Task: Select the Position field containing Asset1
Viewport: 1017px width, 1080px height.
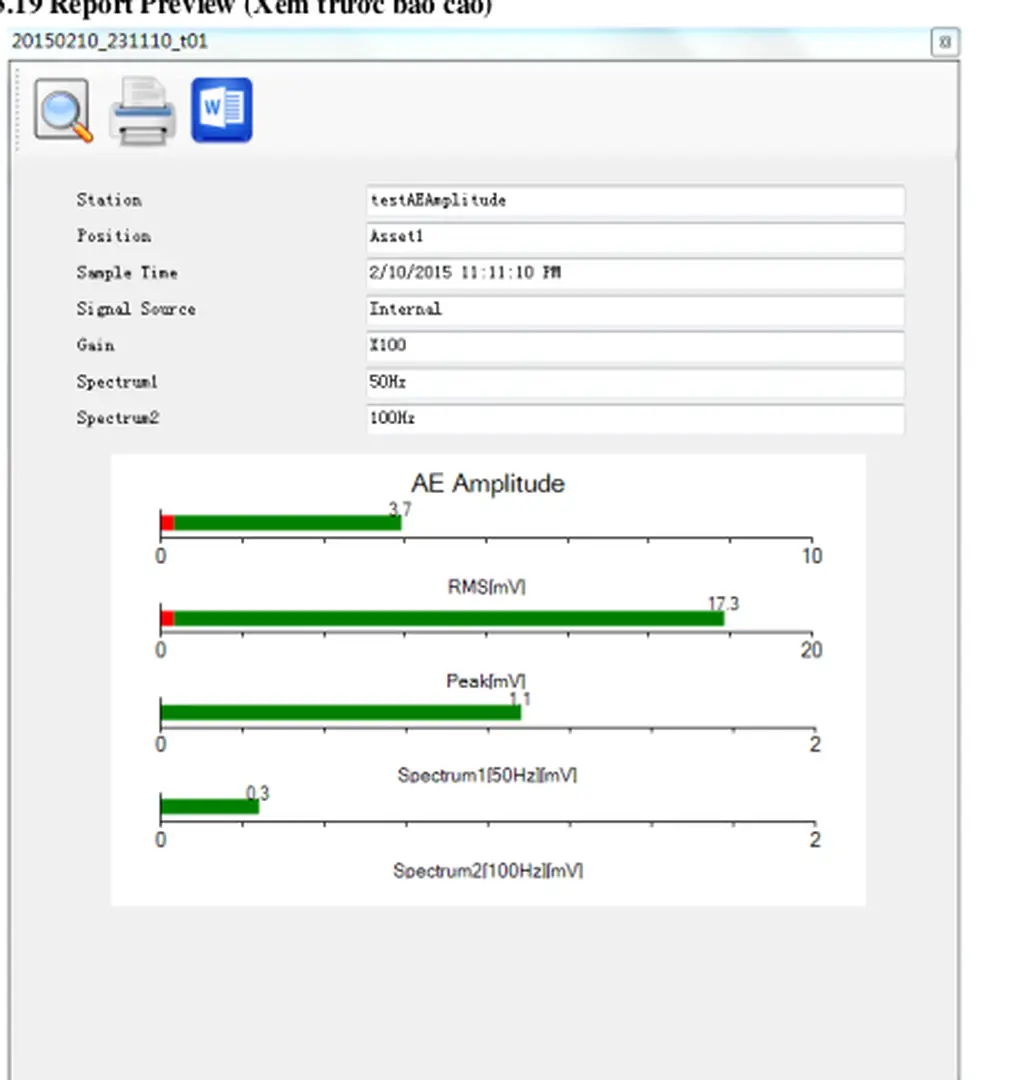Action: pos(635,237)
